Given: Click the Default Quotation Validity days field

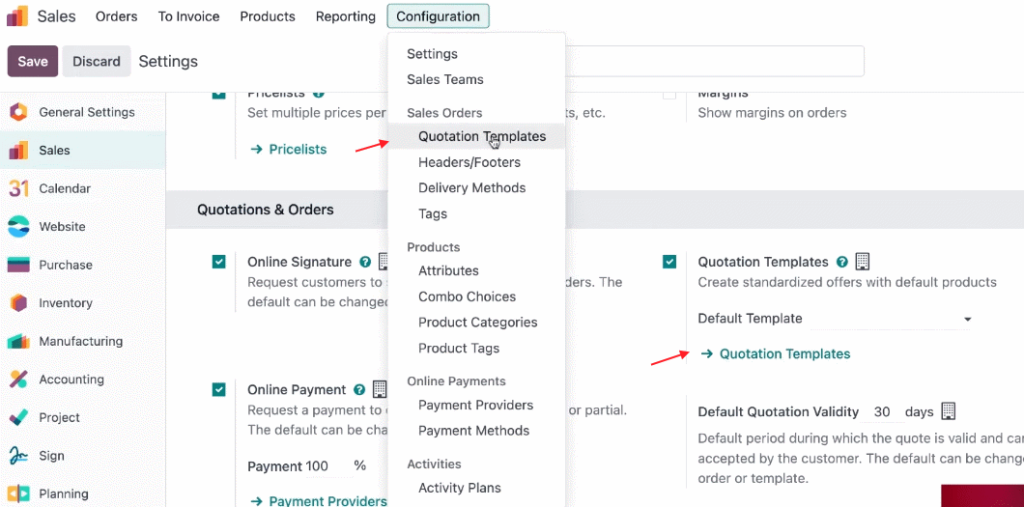Looking at the screenshot, I should tap(882, 412).
